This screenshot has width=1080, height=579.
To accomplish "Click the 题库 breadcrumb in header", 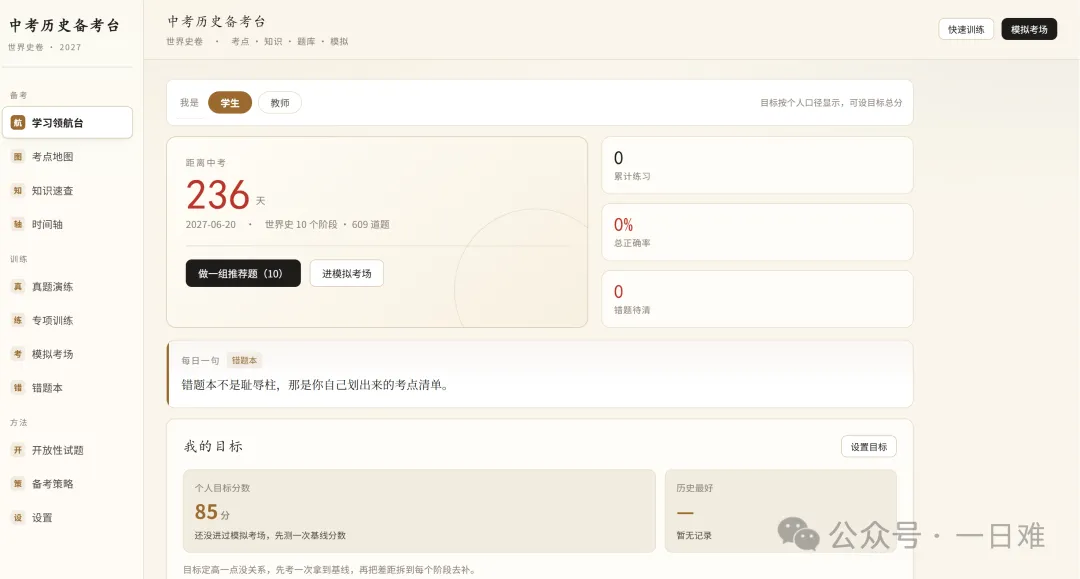I will pyautogui.click(x=306, y=41).
